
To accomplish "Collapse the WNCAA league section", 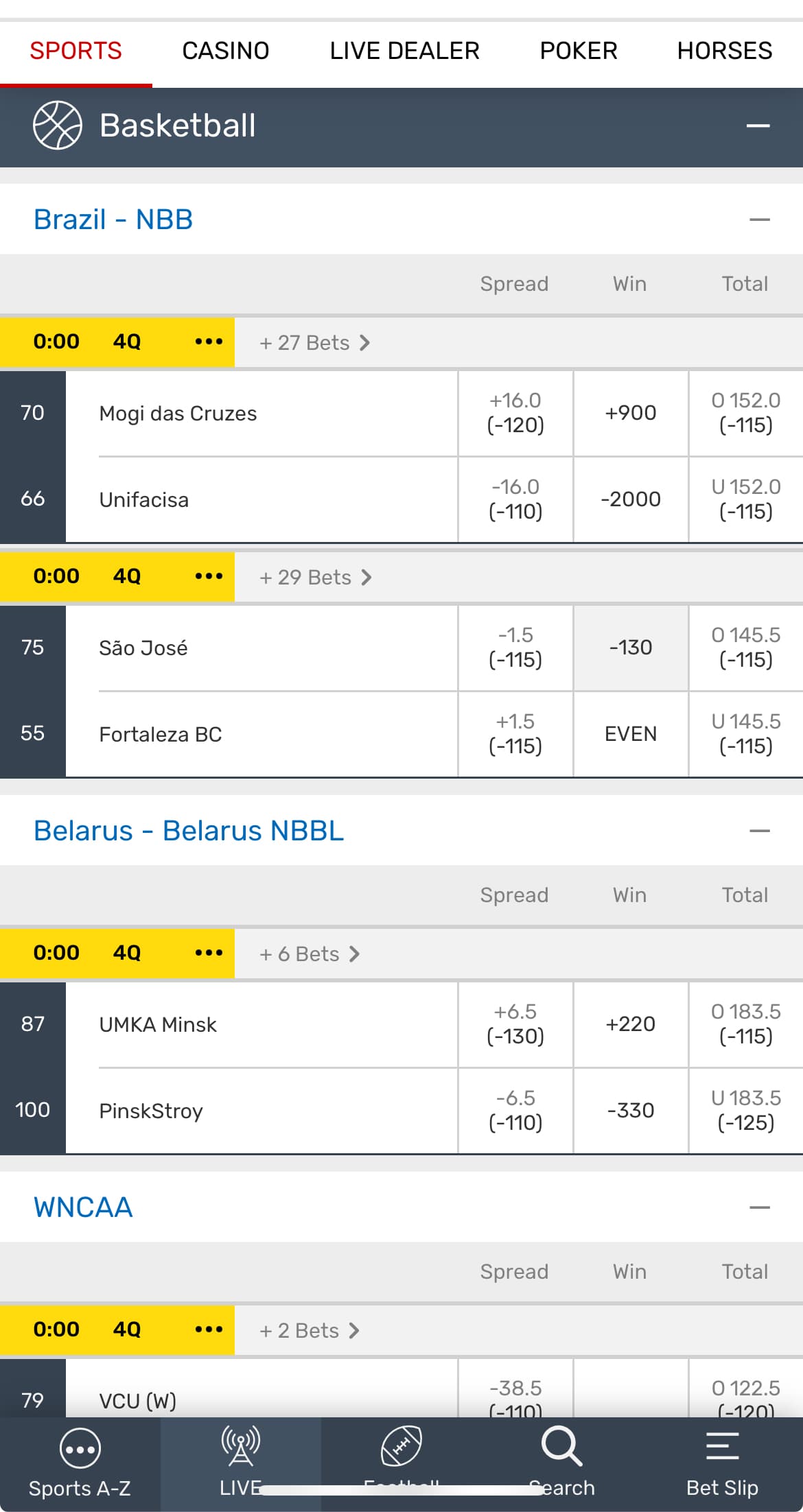I will (759, 1208).
